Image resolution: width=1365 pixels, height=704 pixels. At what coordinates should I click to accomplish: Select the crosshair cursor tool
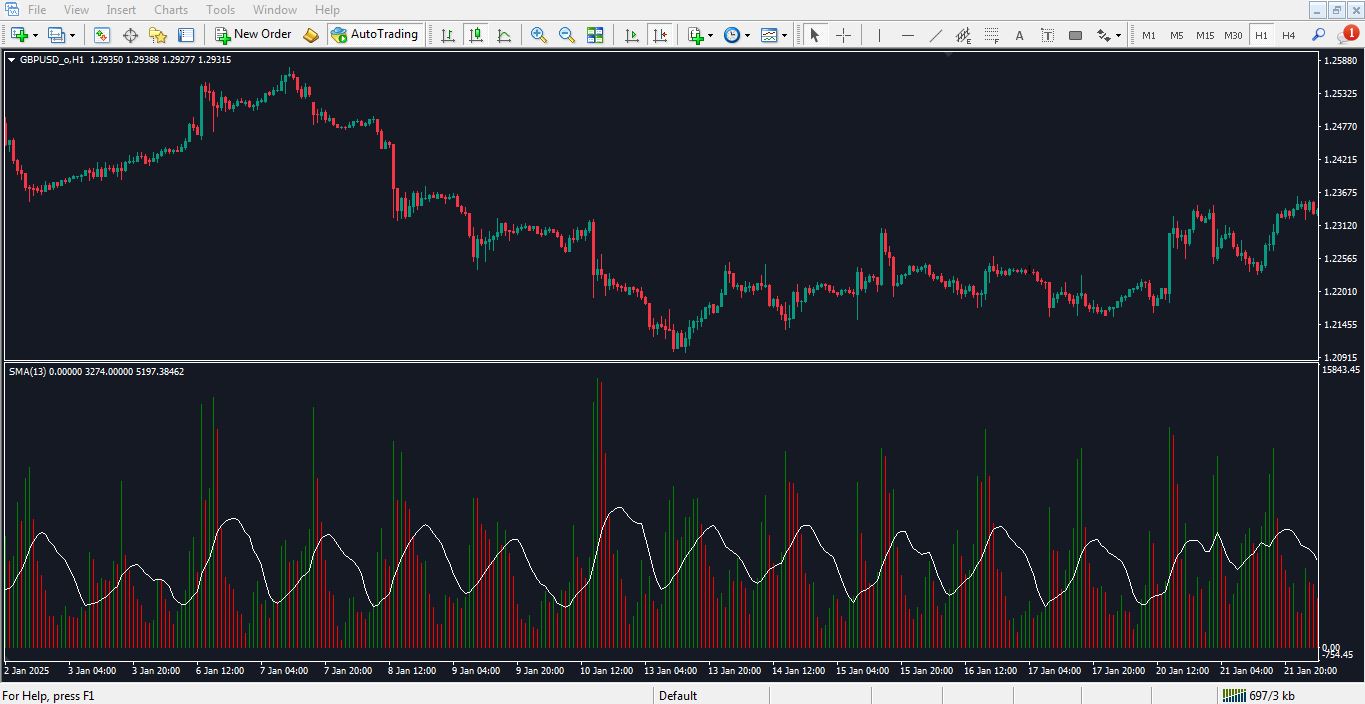[x=843, y=35]
